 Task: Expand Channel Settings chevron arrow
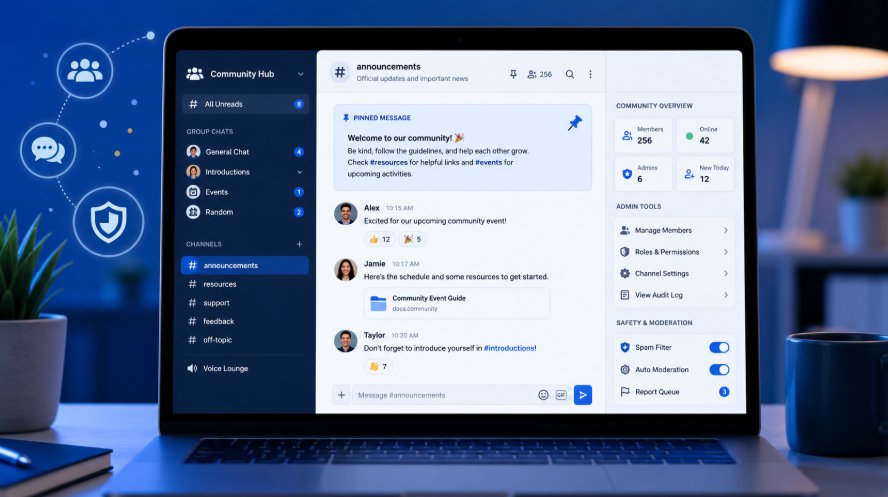coord(725,273)
